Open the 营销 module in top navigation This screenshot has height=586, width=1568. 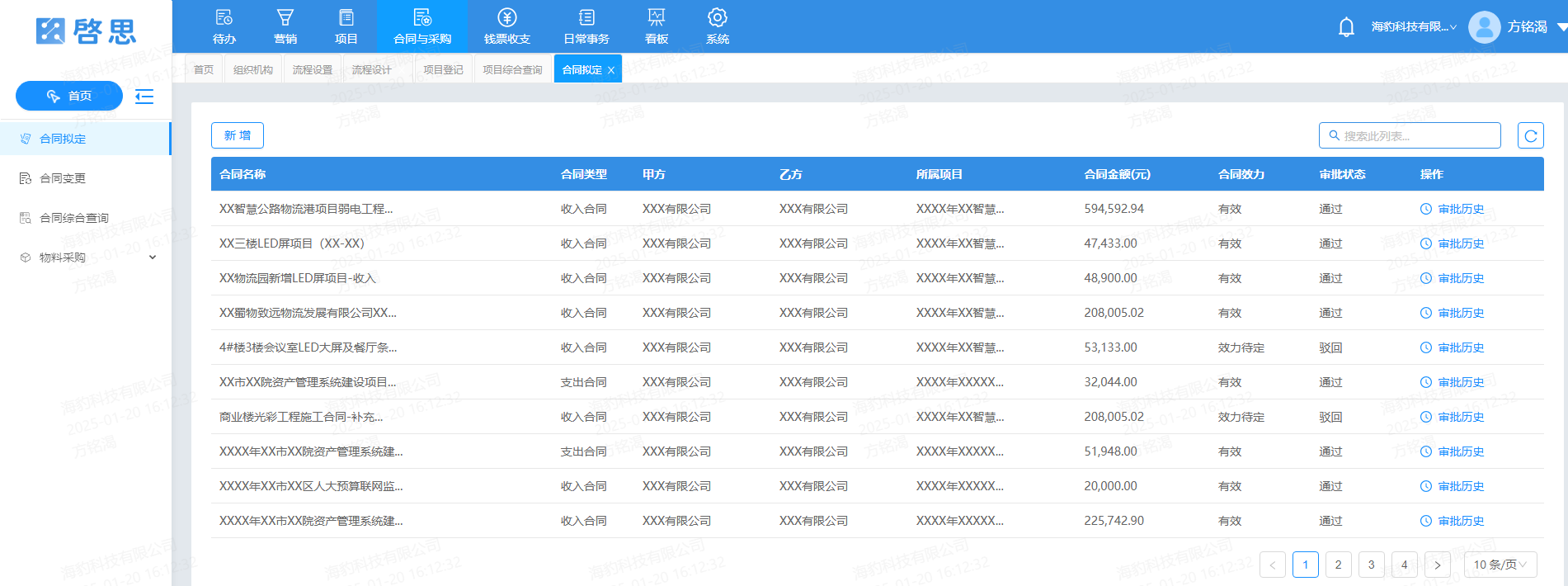click(285, 26)
